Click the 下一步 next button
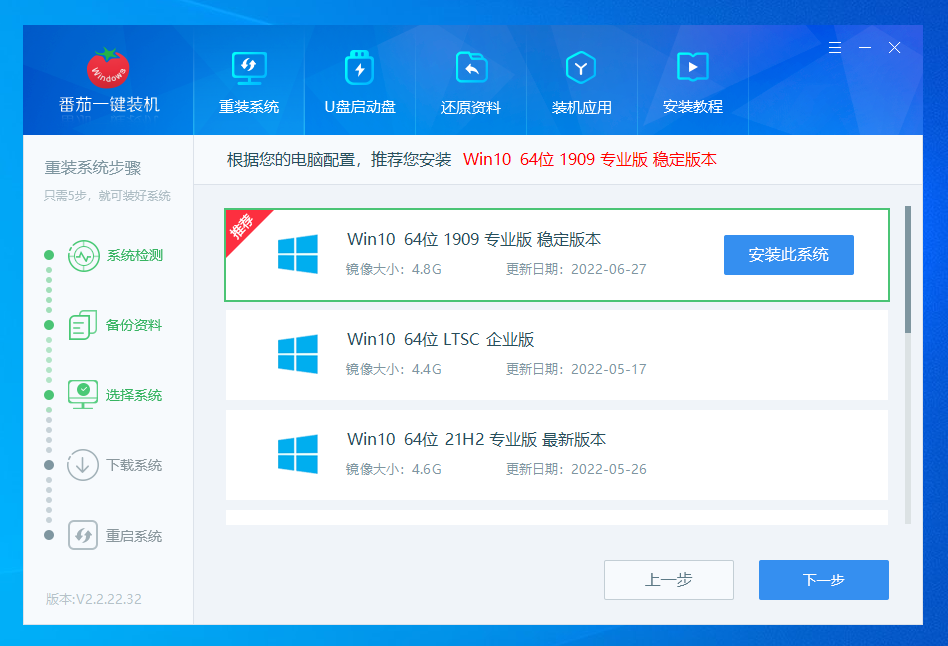 823,580
